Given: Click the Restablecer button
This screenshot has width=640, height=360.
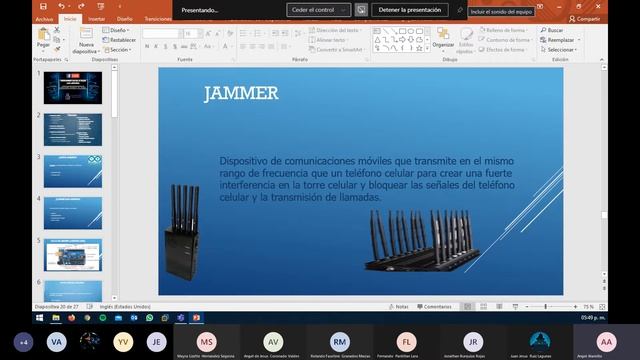Looking at the screenshot, I should [x=119, y=40].
